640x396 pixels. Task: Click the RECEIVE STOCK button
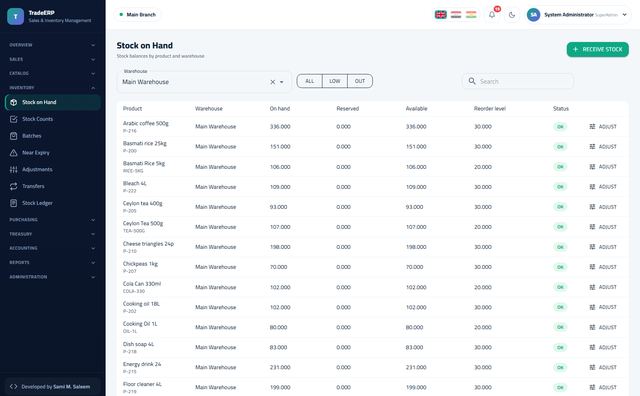click(598, 49)
